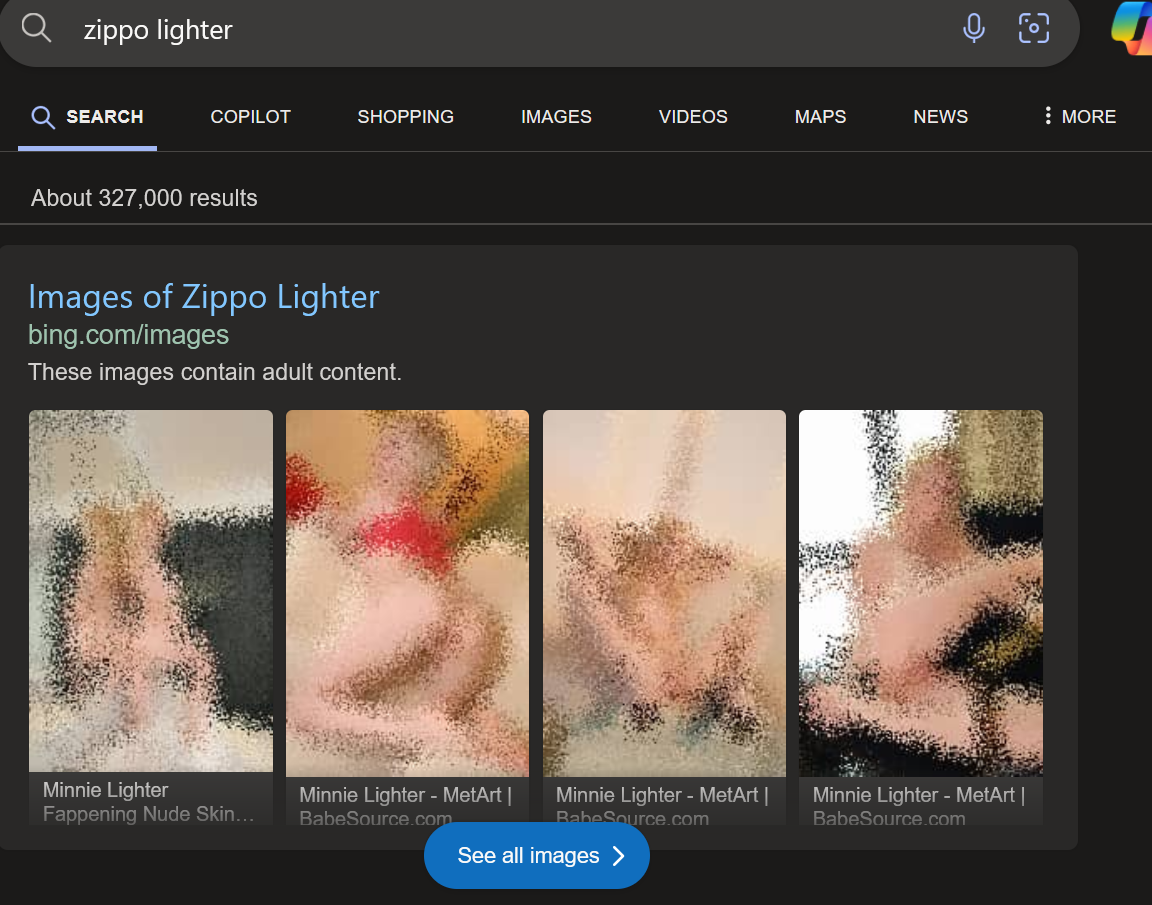1152x905 pixels.
Task: Select the SEARCH tab
Action: [87, 117]
